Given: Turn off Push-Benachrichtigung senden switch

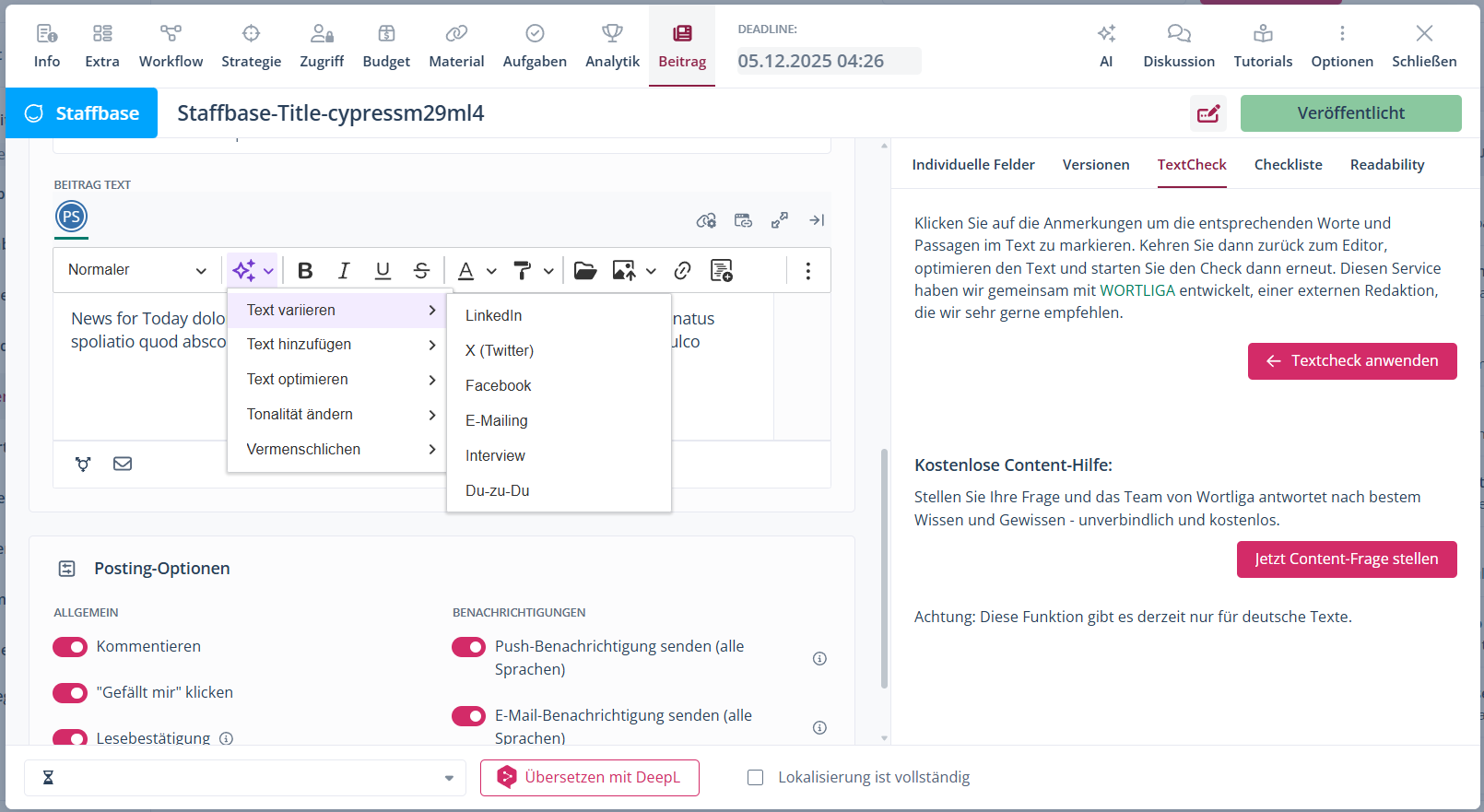Looking at the screenshot, I should pos(468,647).
